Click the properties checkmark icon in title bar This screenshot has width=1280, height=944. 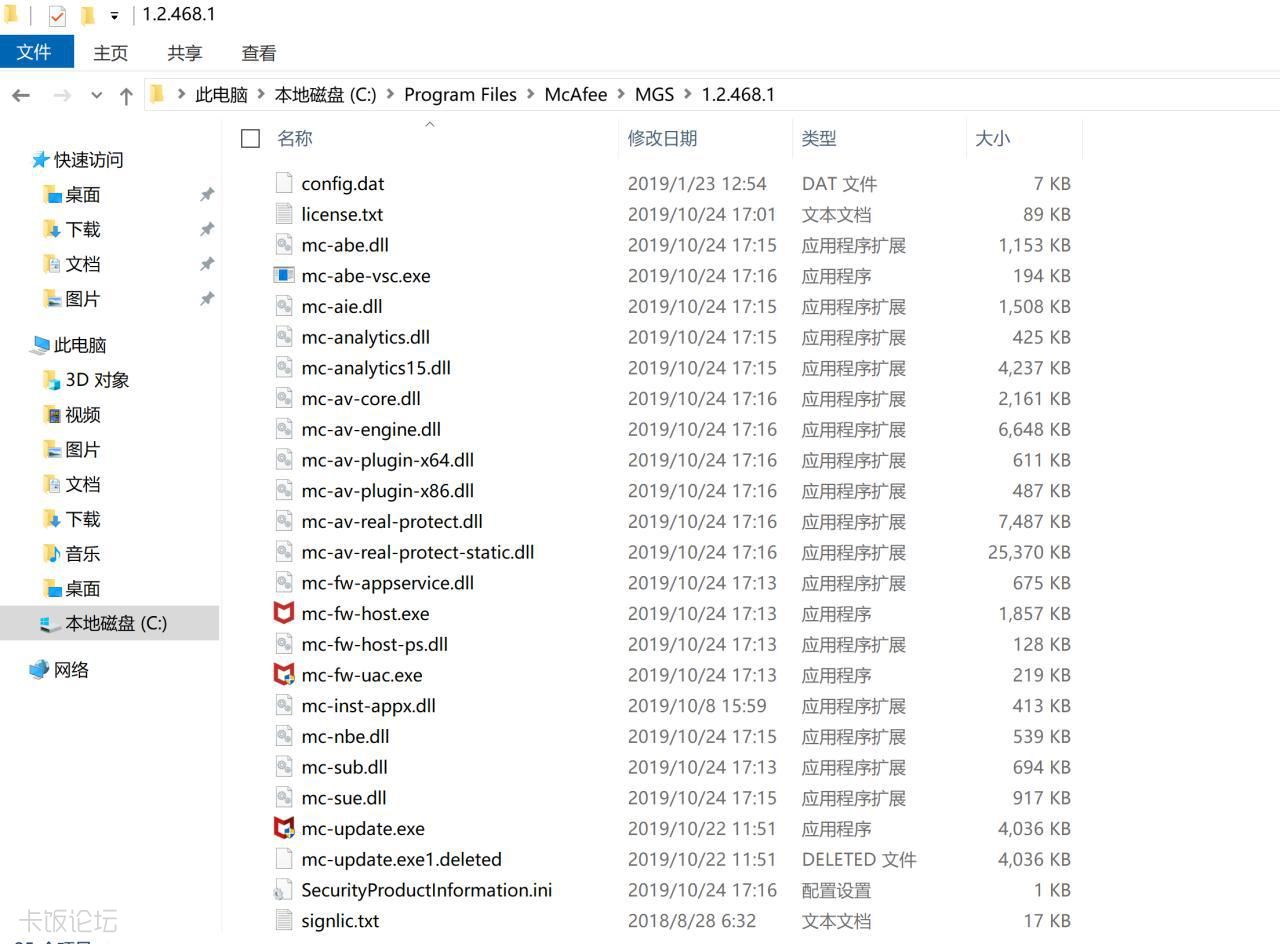point(57,15)
